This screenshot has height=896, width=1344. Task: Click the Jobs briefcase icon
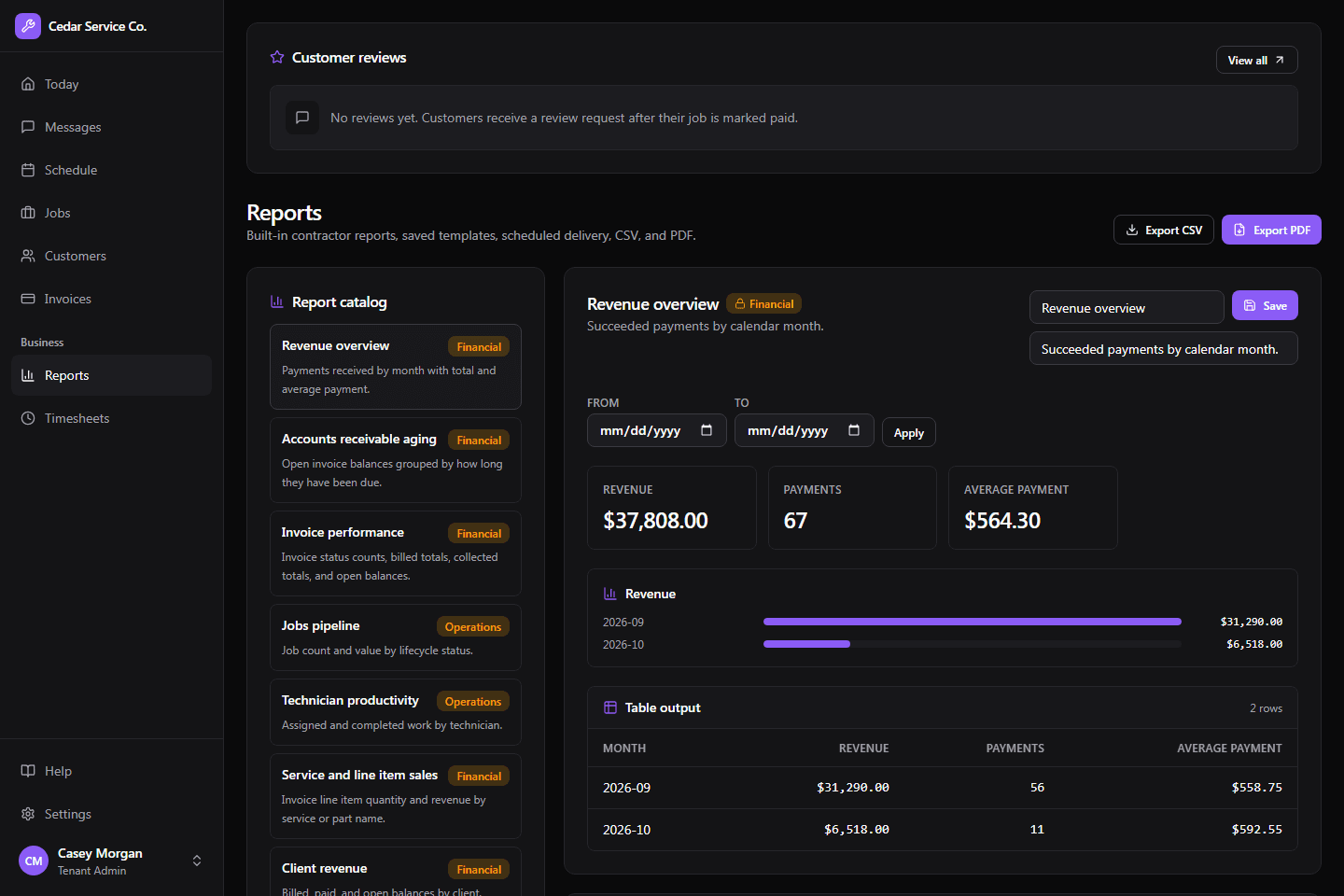[x=28, y=213]
